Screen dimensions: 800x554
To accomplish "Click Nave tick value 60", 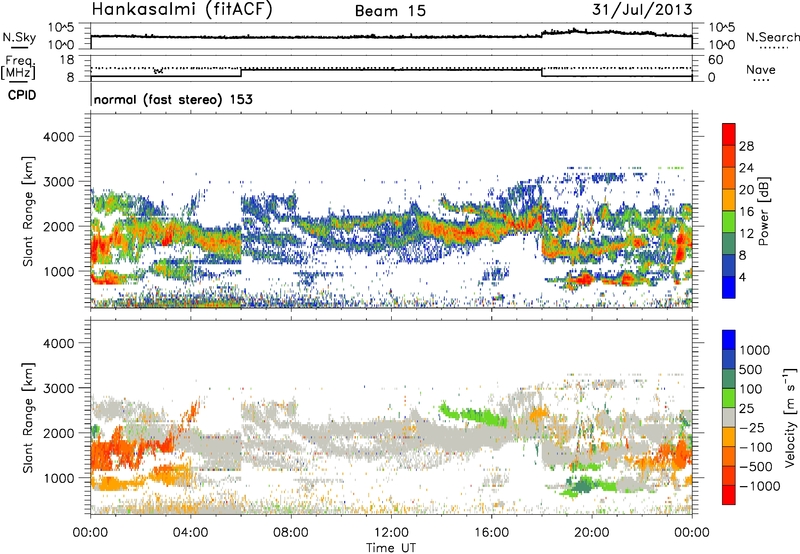I will click(715, 60).
